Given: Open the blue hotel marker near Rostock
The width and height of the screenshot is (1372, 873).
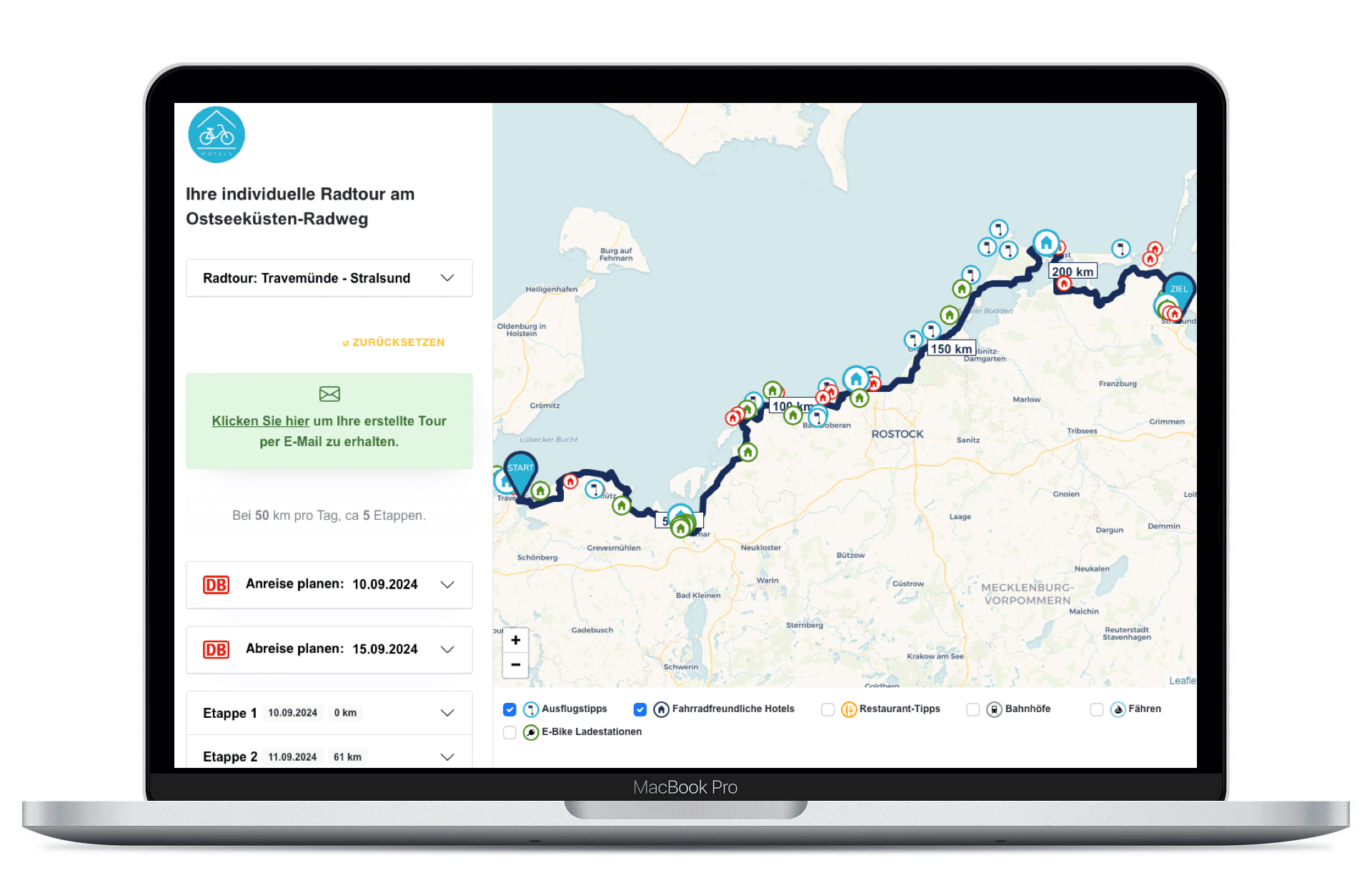Looking at the screenshot, I should tap(855, 378).
